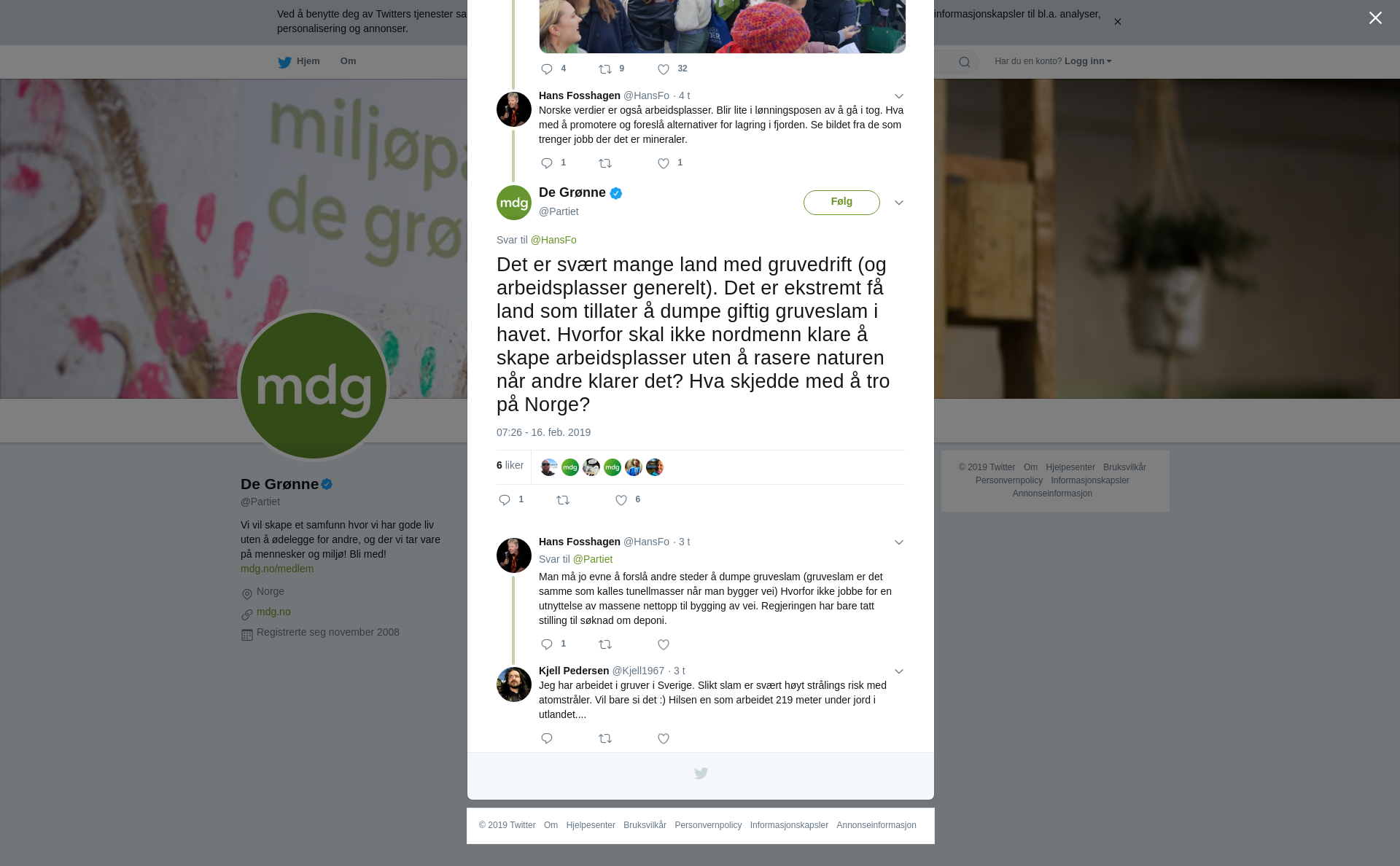Expand options chevron on De Grønne tweet
Image resolution: width=1400 pixels, height=866 pixels.
[x=899, y=203]
